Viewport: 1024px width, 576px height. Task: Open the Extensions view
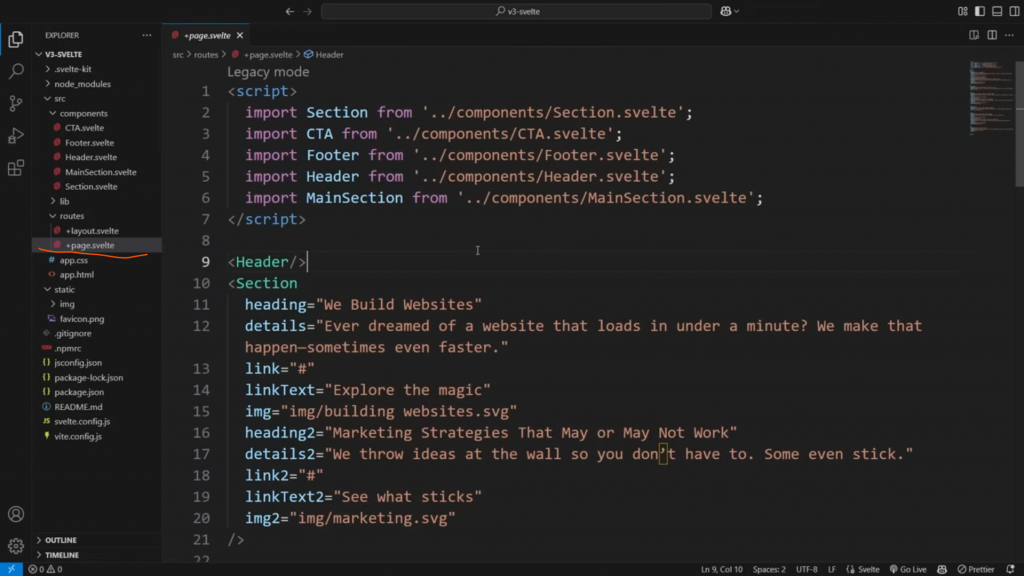(16, 168)
